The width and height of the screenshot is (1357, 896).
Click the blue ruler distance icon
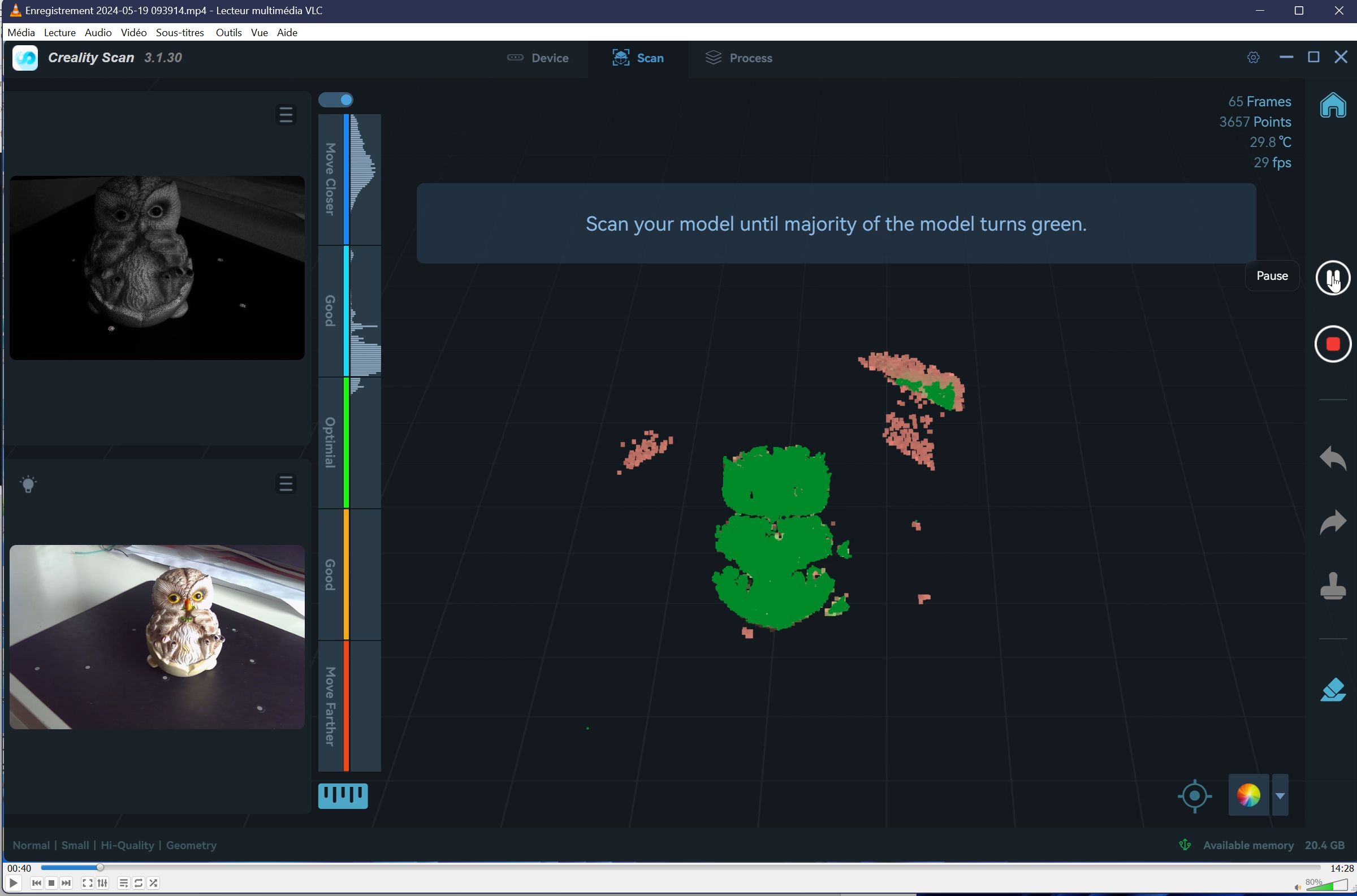(343, 795)
